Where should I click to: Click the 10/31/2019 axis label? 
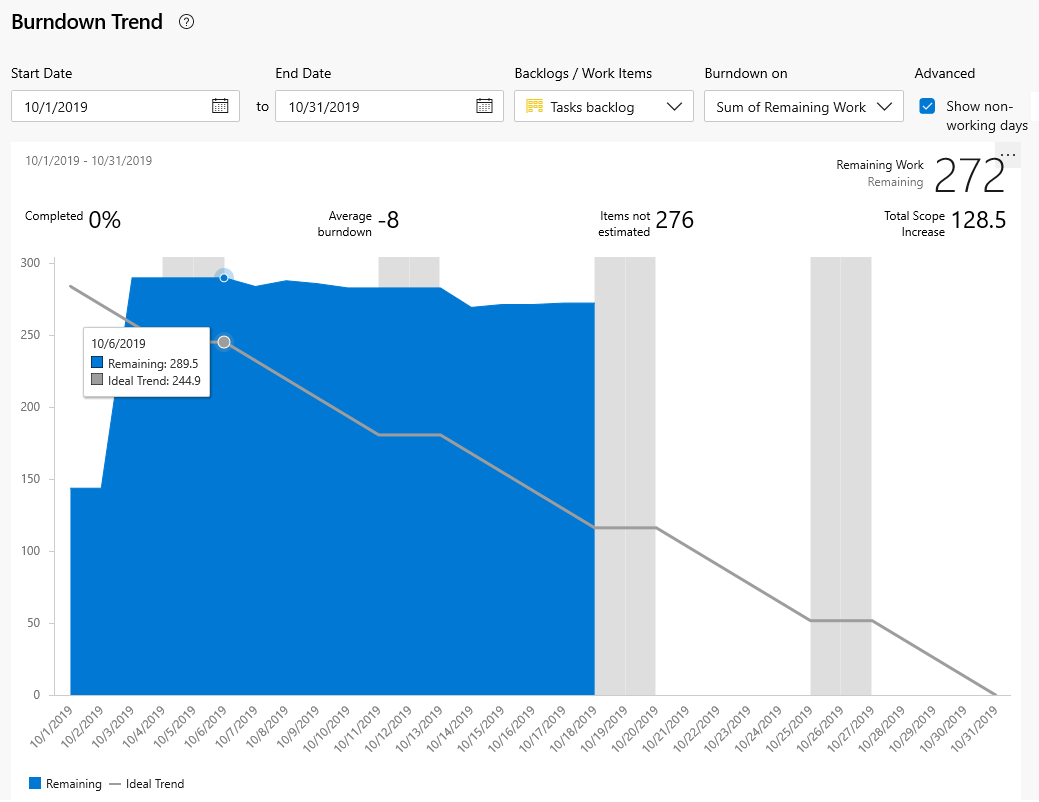pos(975,728)
